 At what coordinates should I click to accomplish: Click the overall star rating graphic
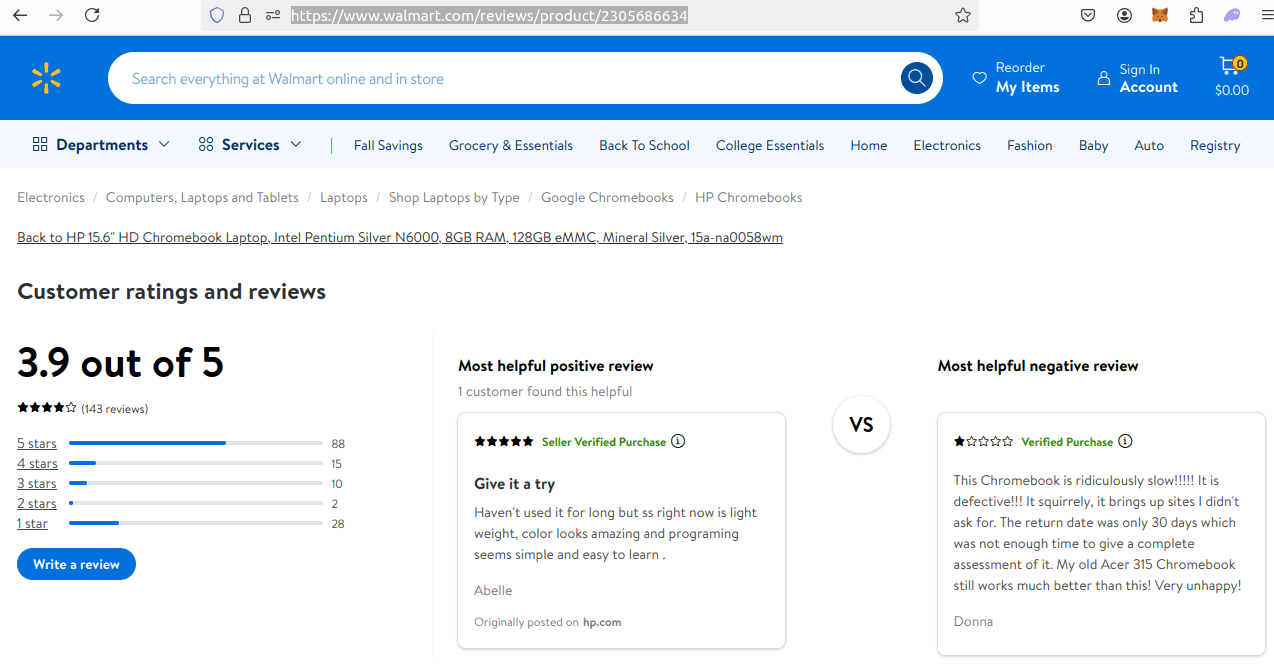pos(47,408)
